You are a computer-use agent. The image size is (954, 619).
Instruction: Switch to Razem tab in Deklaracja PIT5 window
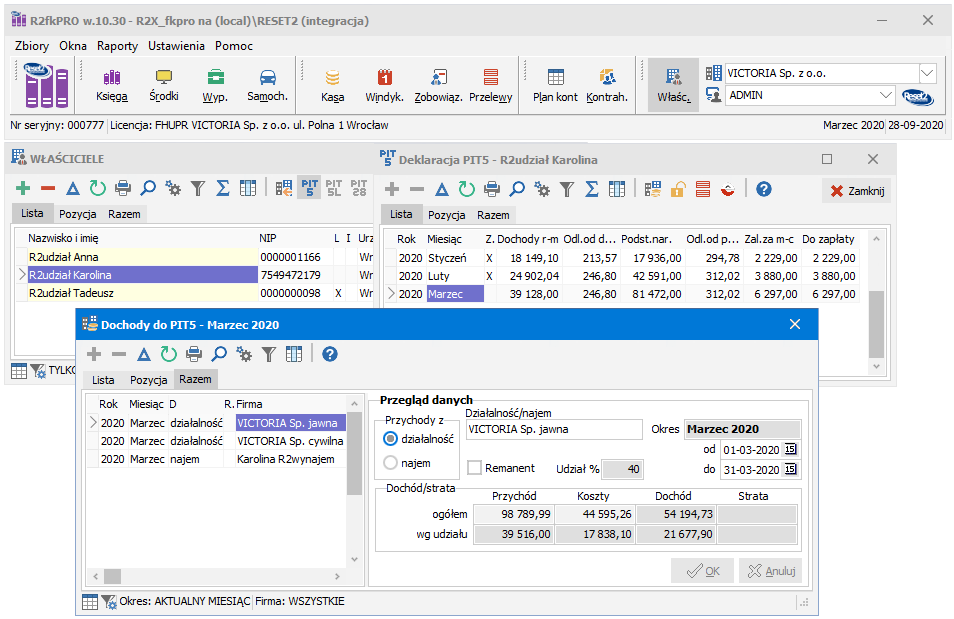coord(493,215)
